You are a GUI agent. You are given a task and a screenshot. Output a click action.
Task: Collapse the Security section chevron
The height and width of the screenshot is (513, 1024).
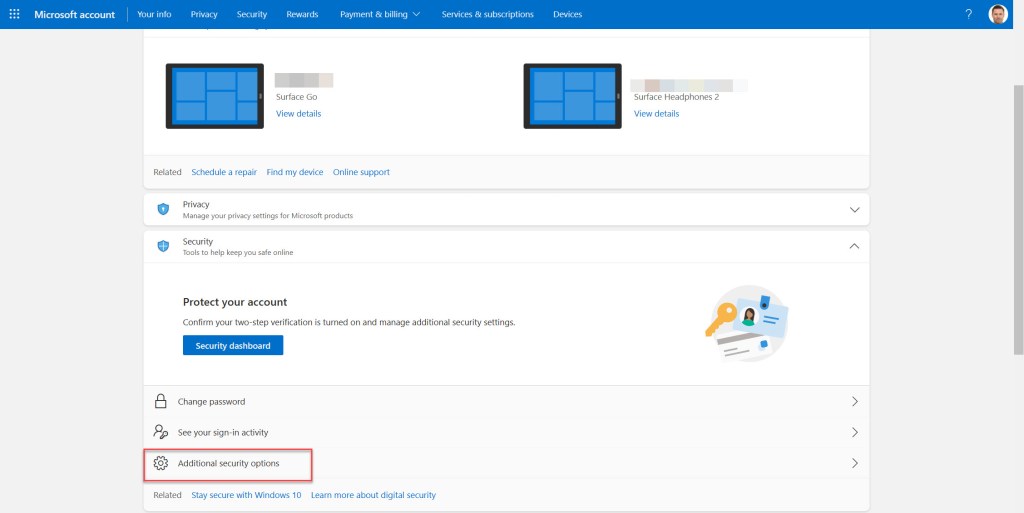(854, 246)
